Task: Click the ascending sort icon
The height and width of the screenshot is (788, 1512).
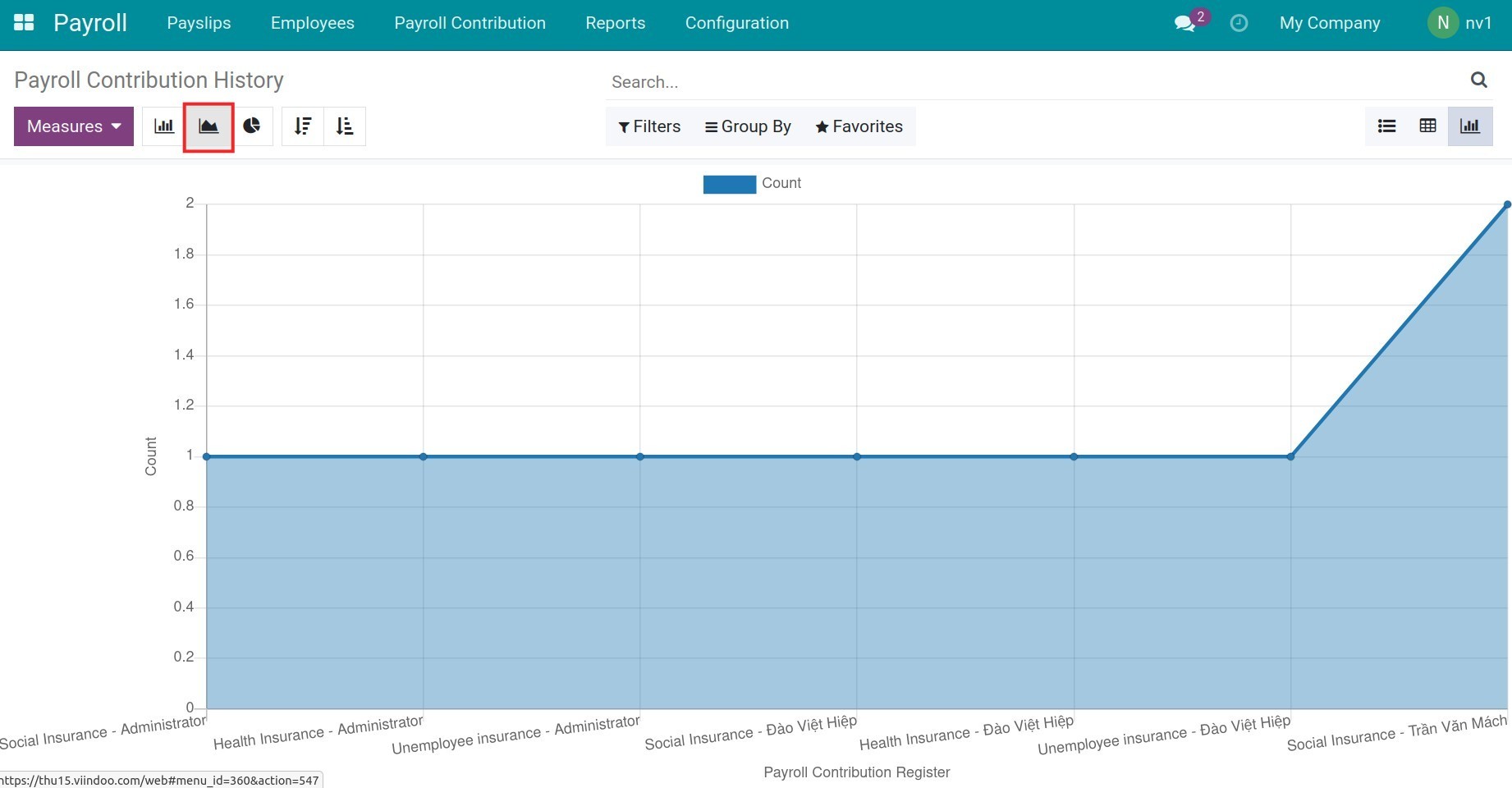Action: pos(345,126)
